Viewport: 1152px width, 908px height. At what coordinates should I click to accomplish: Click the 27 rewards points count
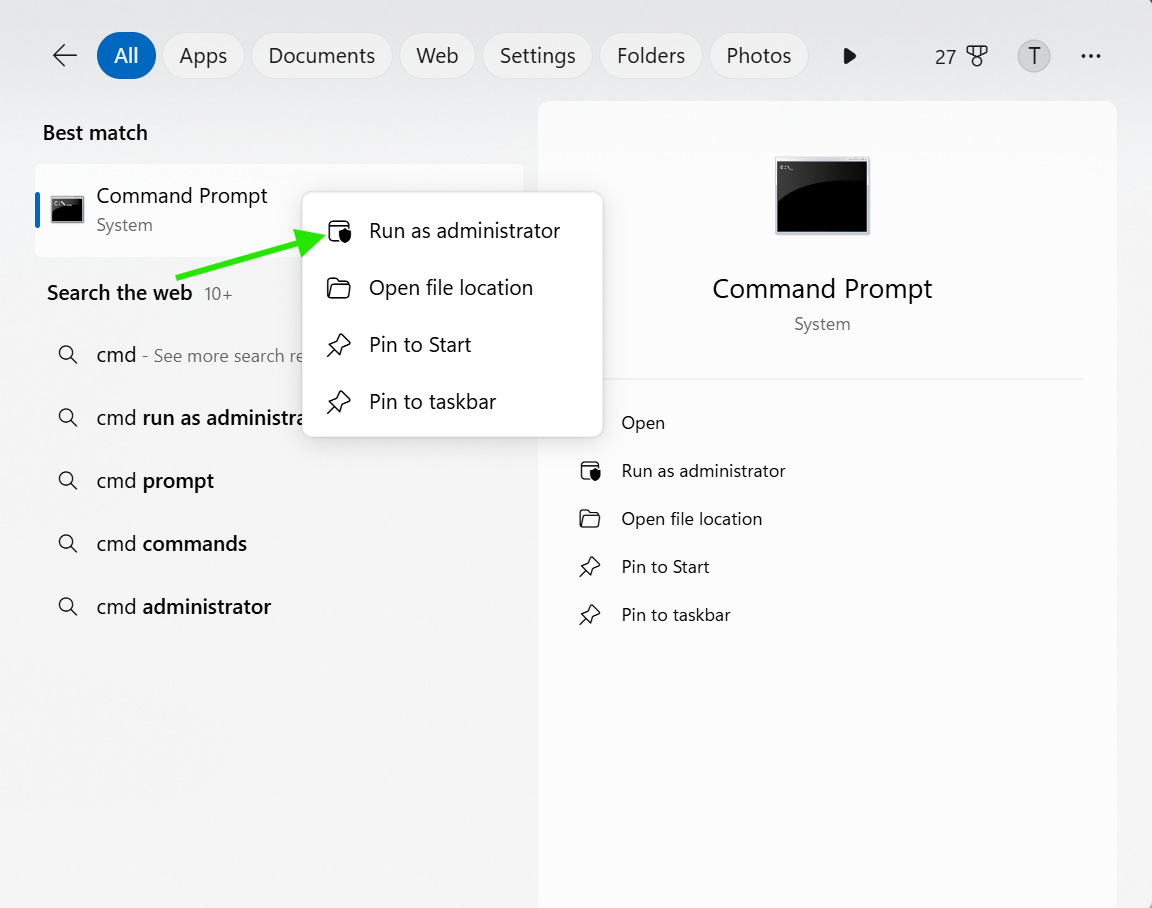coord(945,57)
